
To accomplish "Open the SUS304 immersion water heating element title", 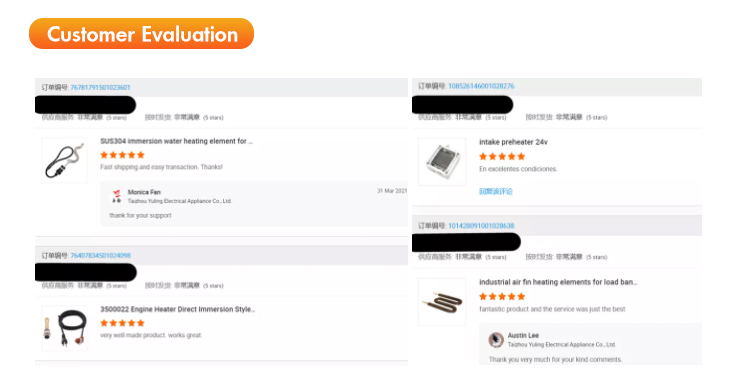I will tap(176, 141).
